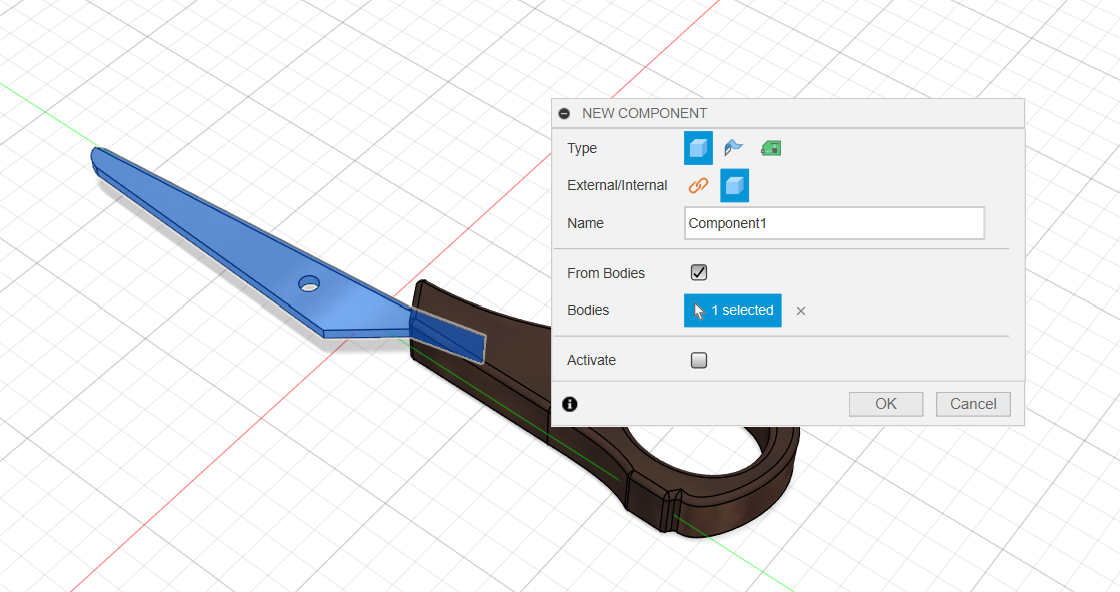Clear the Bodies selection with X

801,311
